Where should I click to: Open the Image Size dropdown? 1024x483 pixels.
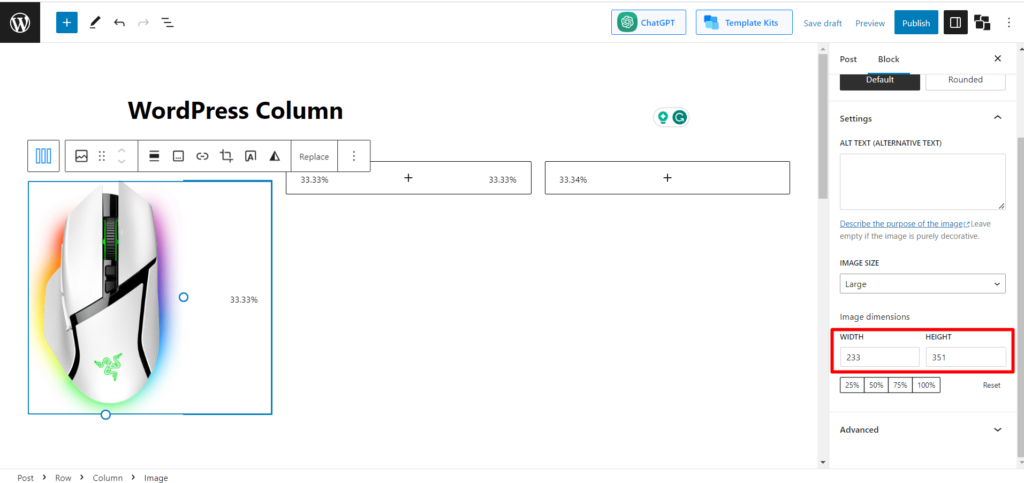(922, 284)
